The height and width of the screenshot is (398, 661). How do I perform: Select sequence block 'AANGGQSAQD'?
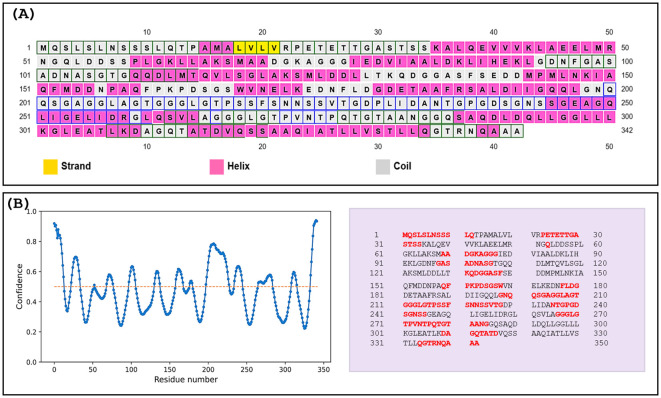493,324
